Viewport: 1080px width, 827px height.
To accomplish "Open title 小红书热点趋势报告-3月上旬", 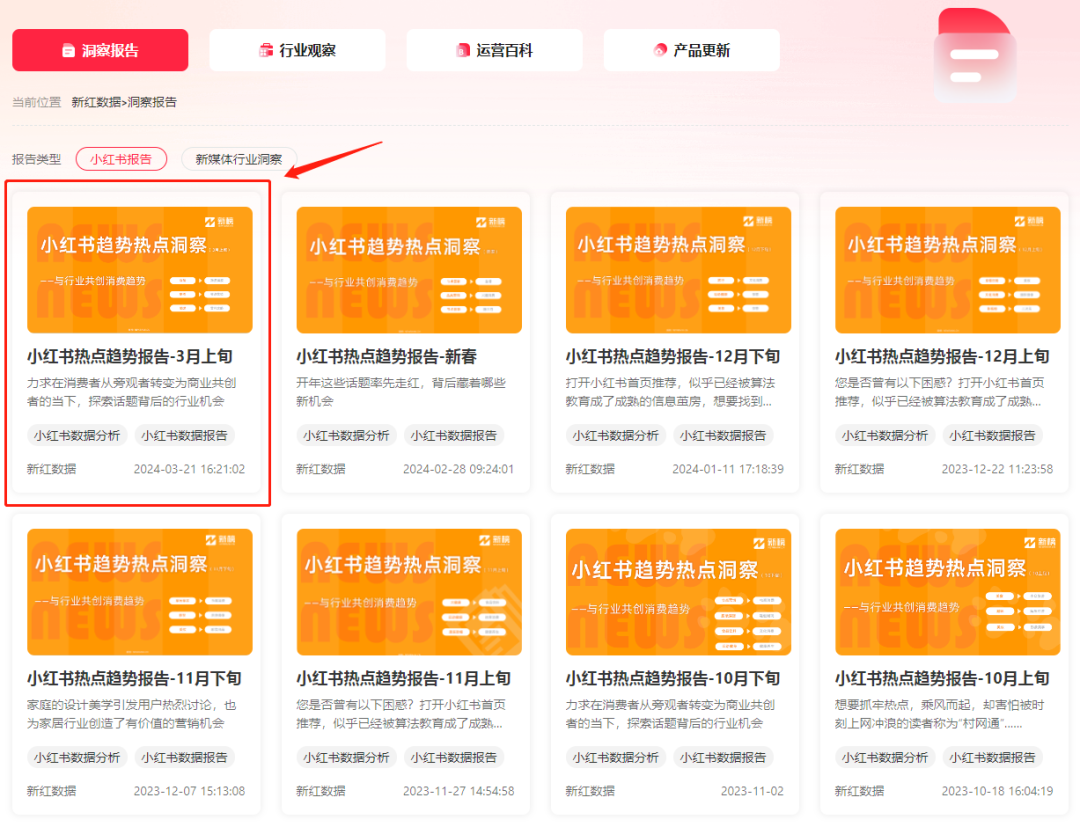I will (x=130, y=357).
